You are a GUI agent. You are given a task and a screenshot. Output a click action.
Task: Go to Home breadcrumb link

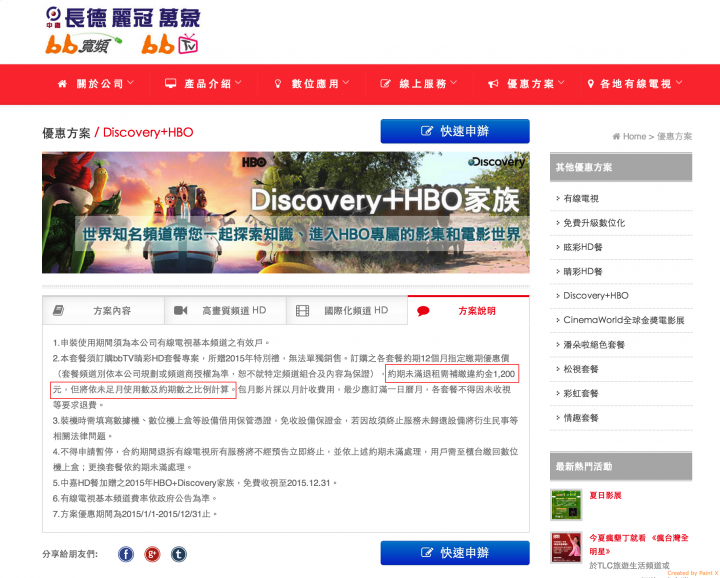pyautogui.click(x=634, y=136)
